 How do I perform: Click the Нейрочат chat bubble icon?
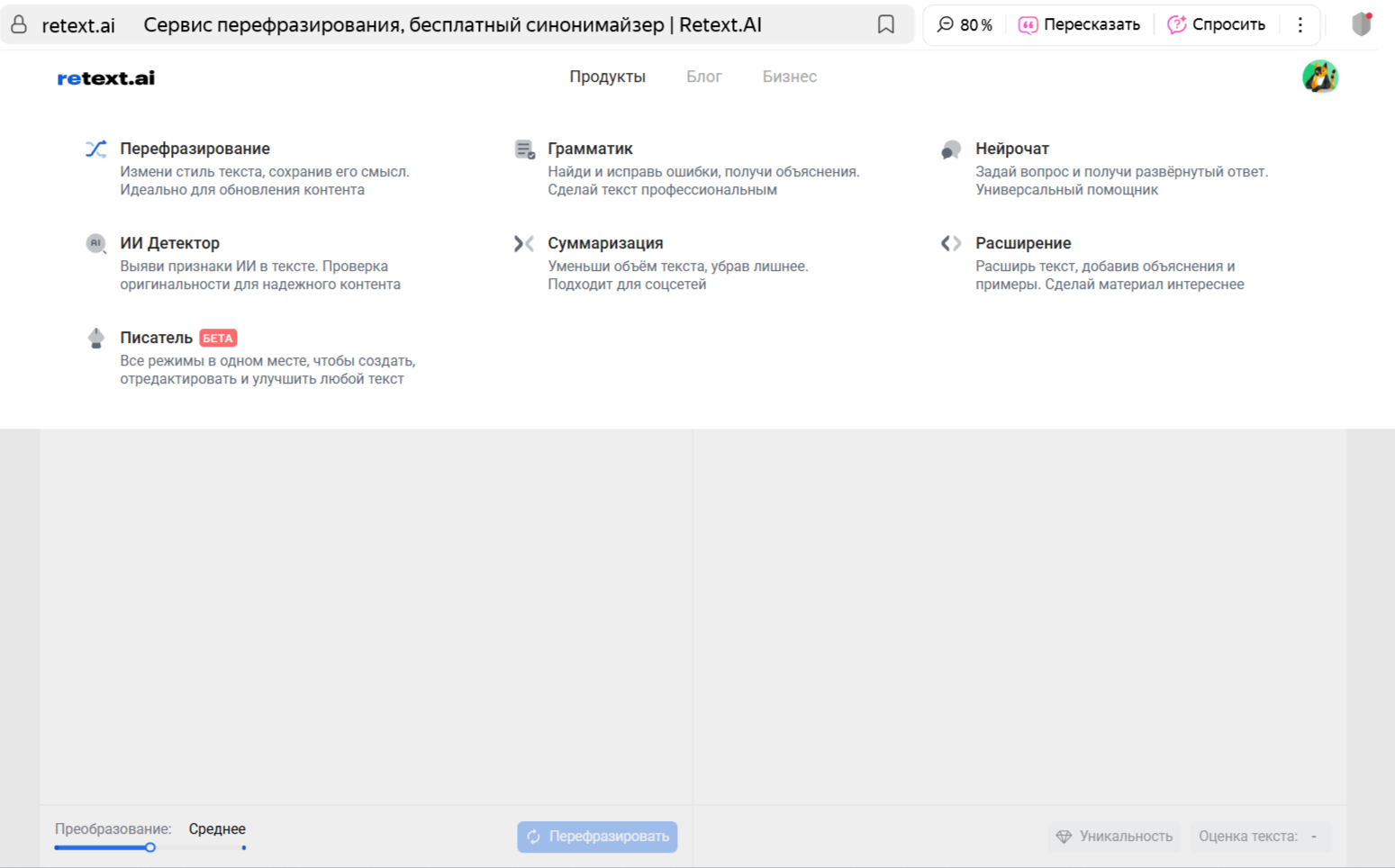(x=951, y=149)
